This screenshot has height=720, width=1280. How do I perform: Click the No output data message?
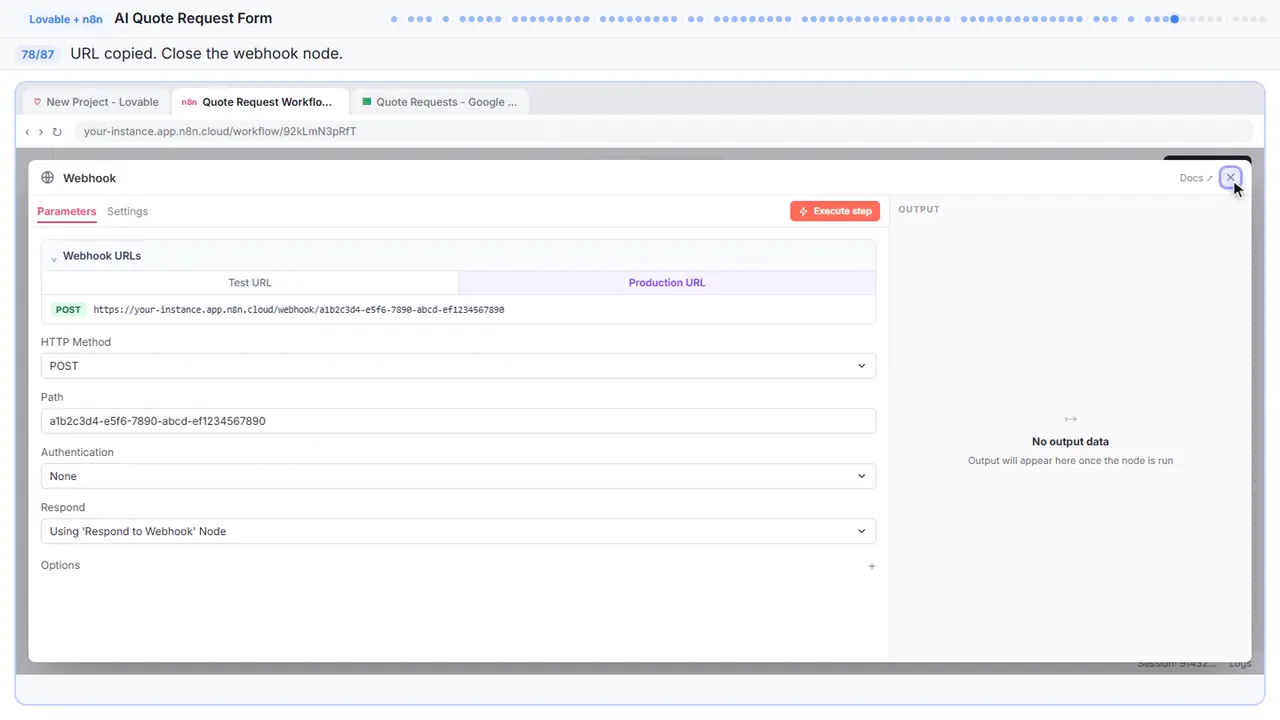pyautogui.click(x=1070, y=441)
